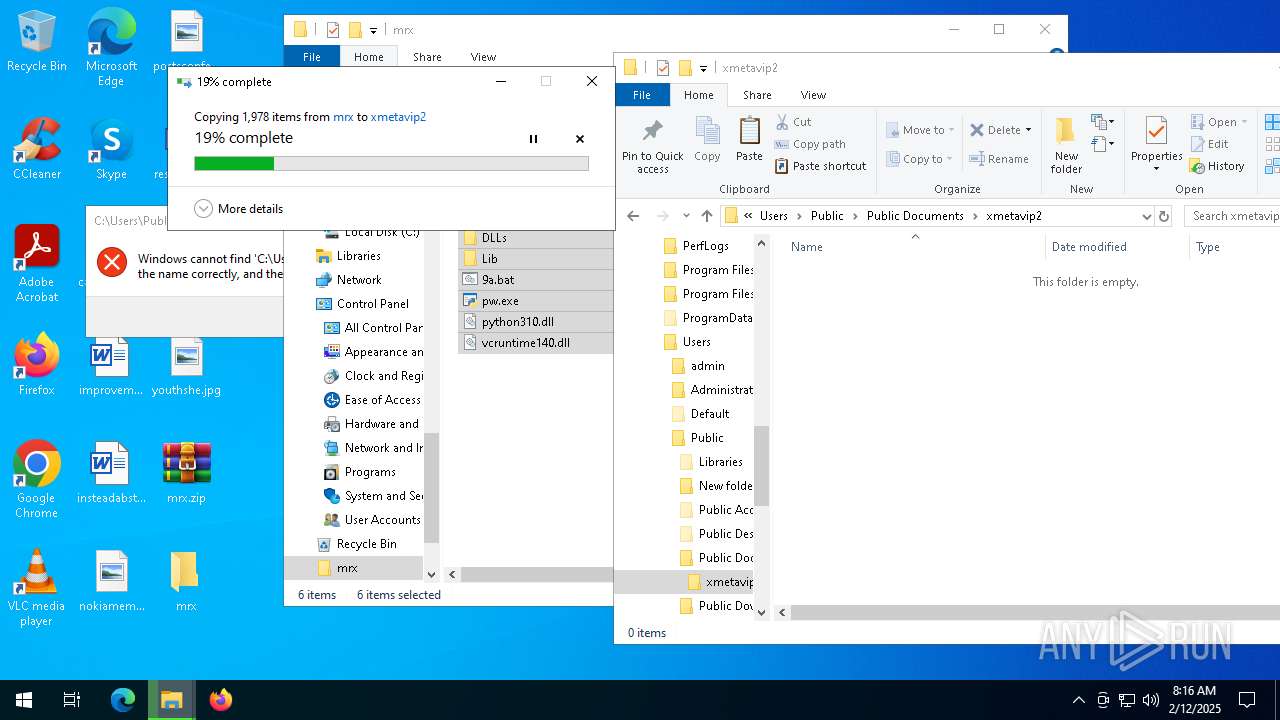Switch to the View tab in xmetavip2 window
Screen dimensions: 1280x720
click(x=813, y=95)
